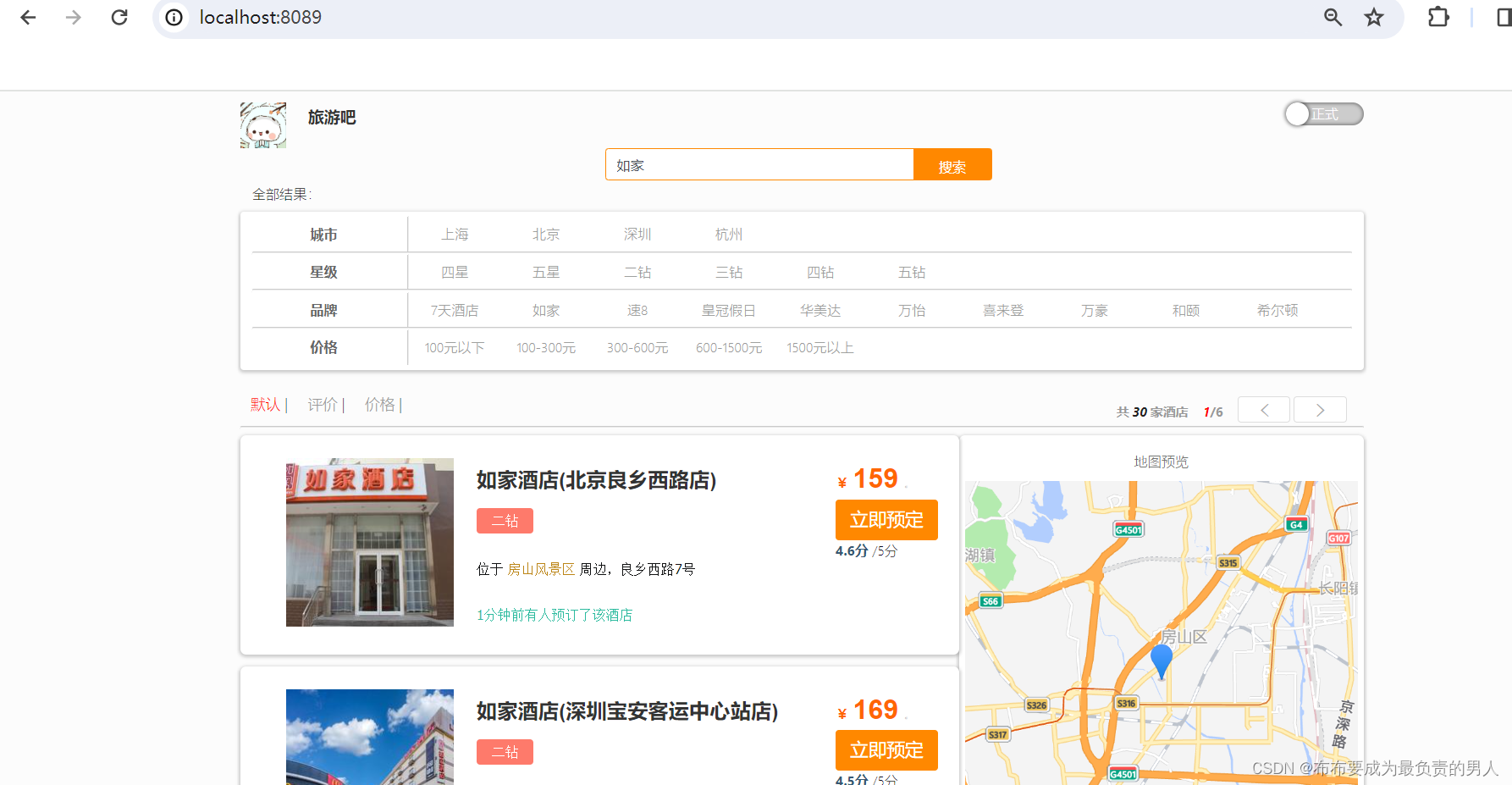Select the 四星 star rating filter

(455, 273)
